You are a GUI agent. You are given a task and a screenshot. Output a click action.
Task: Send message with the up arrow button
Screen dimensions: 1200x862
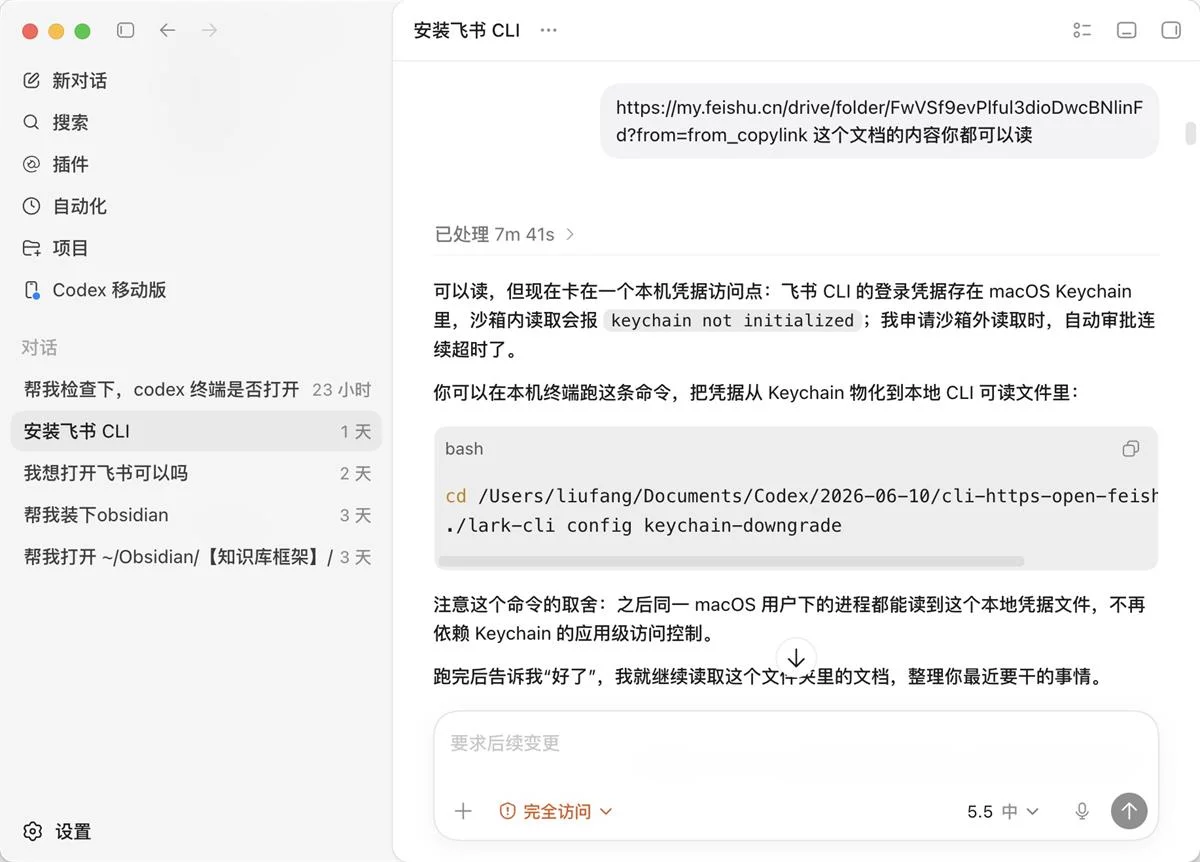click(1129, 811)
